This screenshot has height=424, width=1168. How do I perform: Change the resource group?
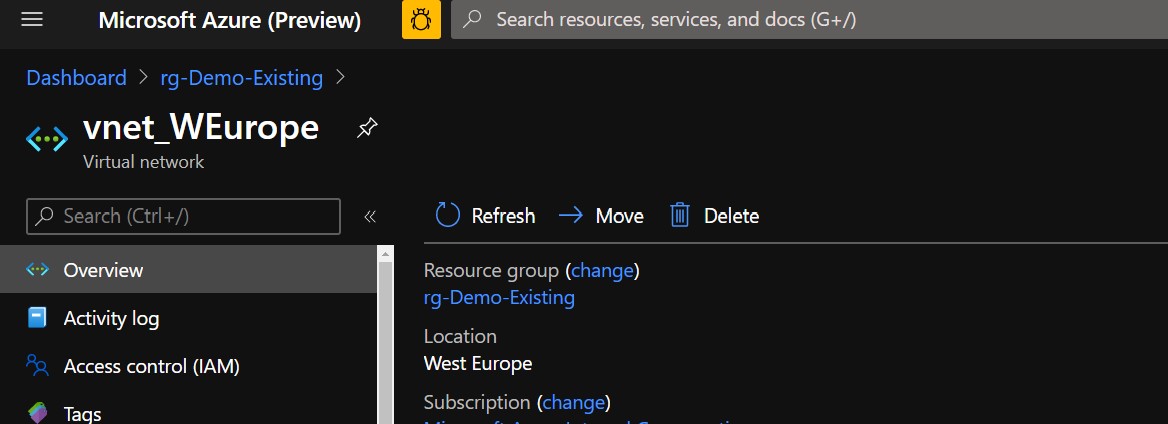[602, 270]
